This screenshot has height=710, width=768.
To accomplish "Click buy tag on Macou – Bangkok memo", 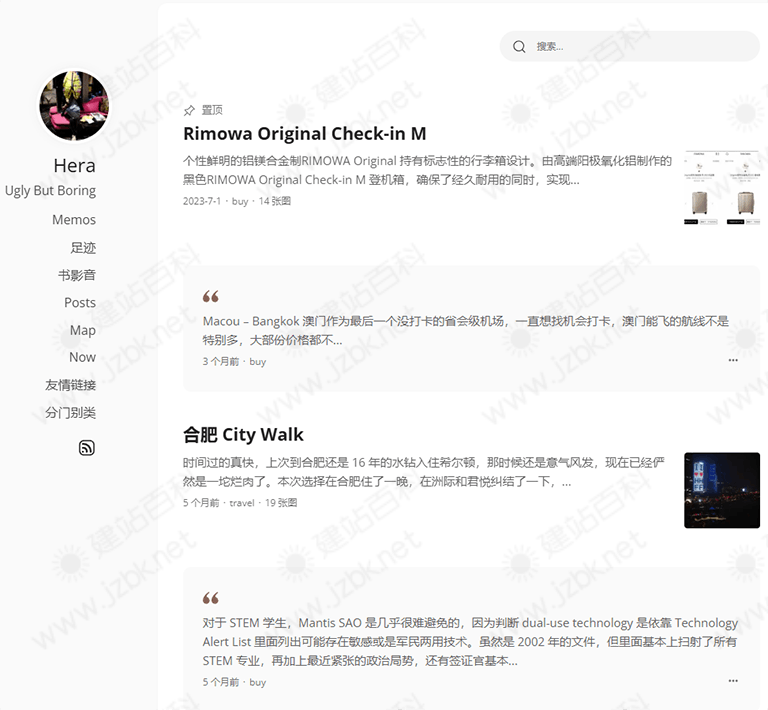I will [x=258, y=362].
